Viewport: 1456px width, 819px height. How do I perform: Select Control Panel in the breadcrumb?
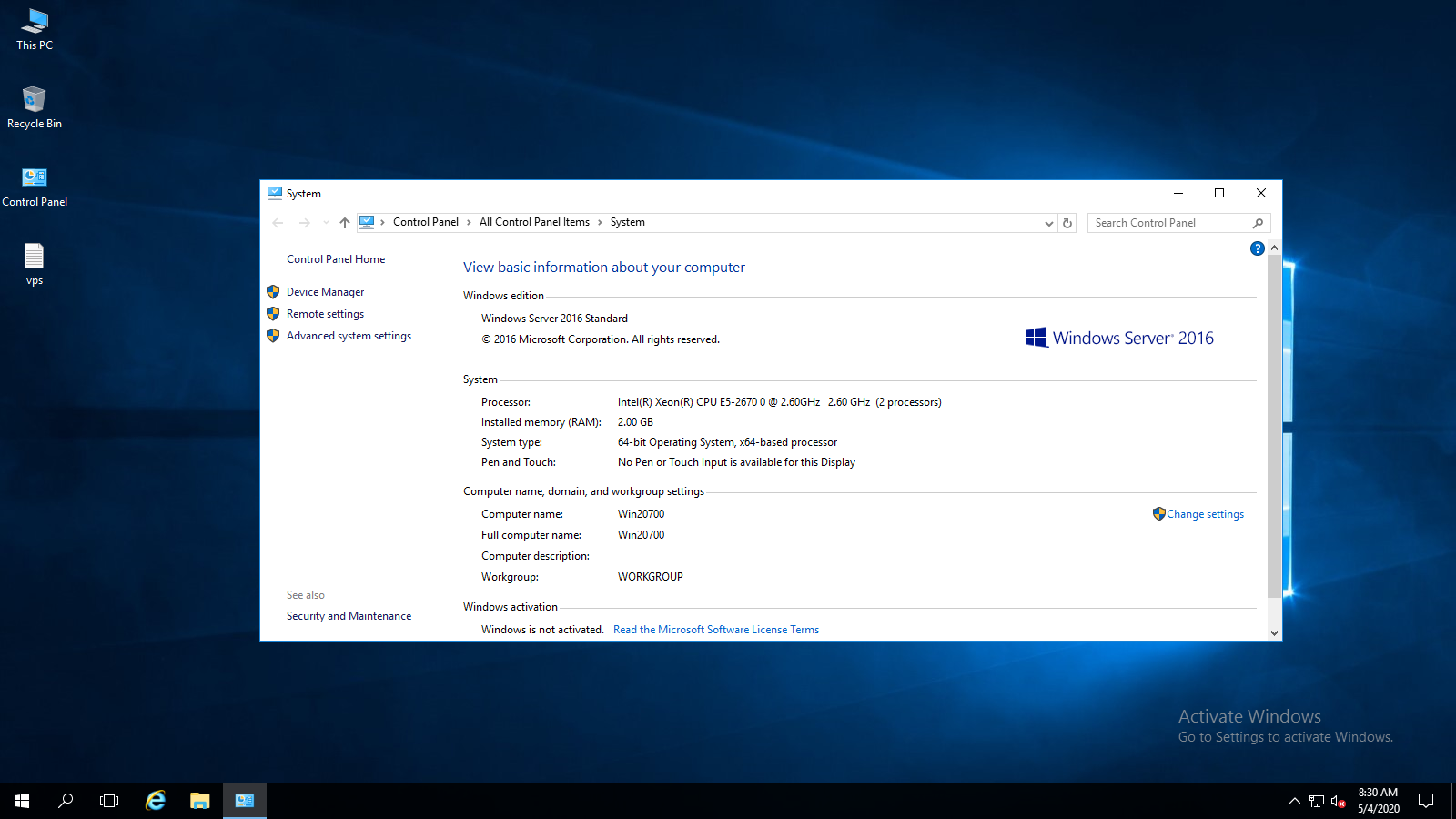coord(425,222)
